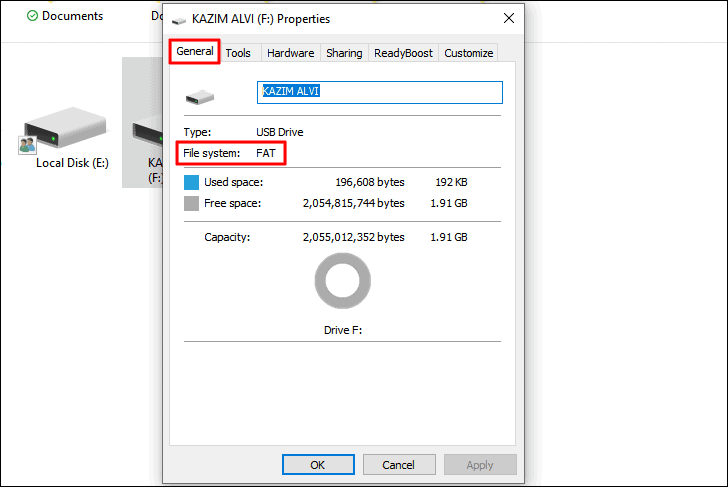Viewport: 728px width, 487px height.
Task: Open the Local Disk (E:) drive icon
Action: (65, 128)
